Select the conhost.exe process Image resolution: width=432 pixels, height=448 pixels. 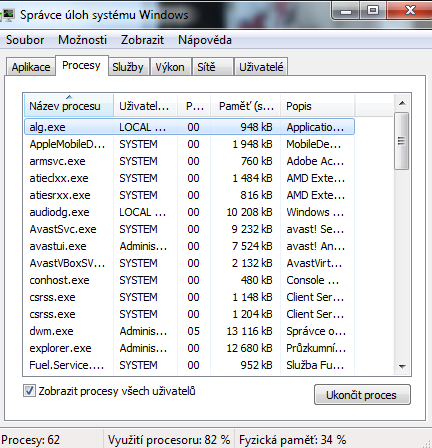[189, 280]
